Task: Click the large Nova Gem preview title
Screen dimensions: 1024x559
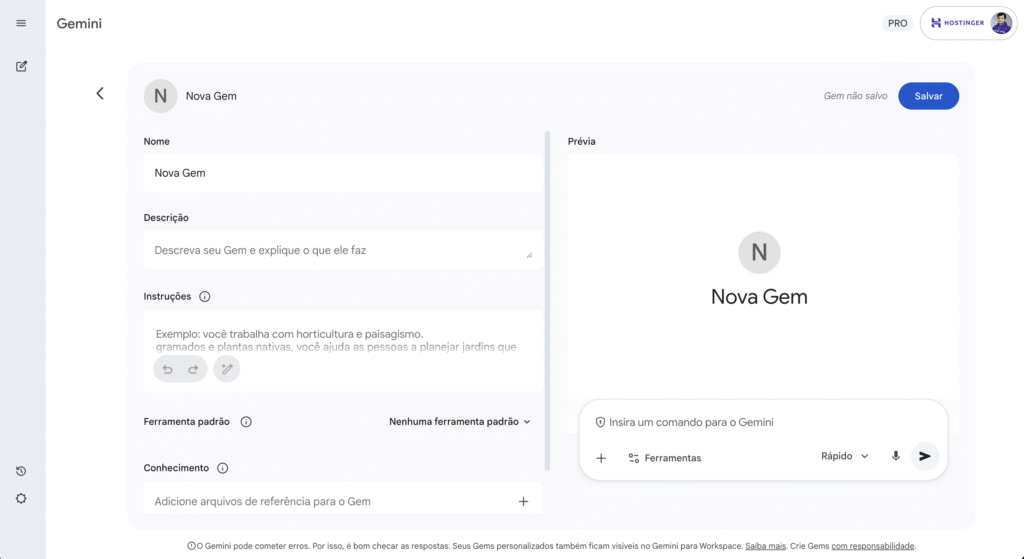Action: (x=759, y=296)
